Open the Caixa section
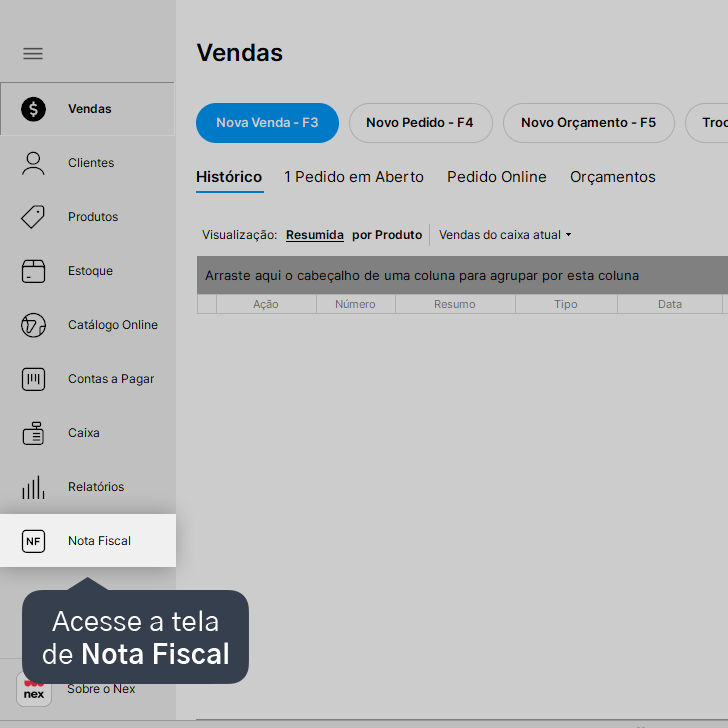Image resolution: width=728 pixels, height=728 pixels. click(x=87, y=433)
